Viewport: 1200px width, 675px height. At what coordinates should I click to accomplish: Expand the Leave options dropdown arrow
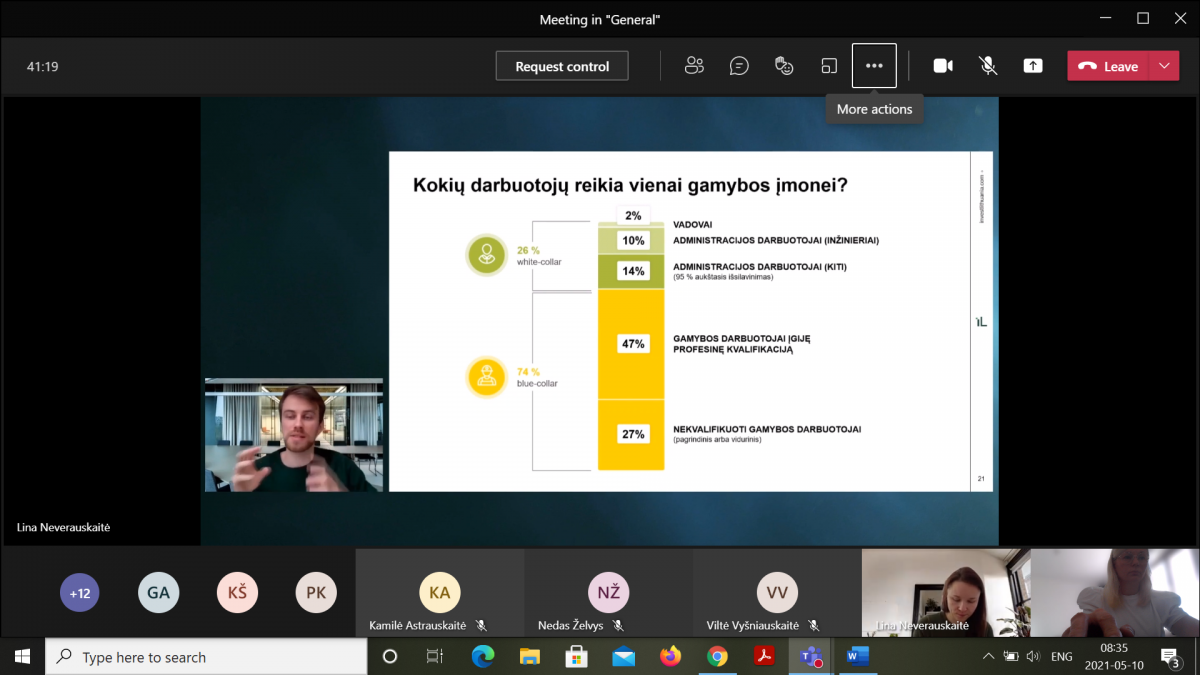pos(1163,66)
